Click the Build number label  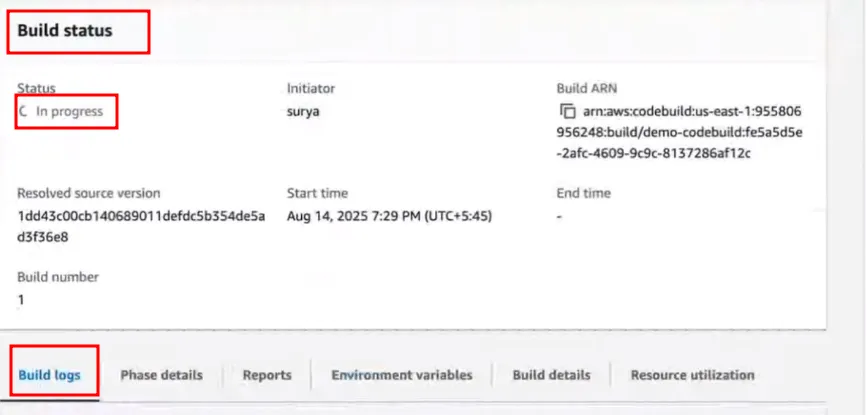pos(58,277)
